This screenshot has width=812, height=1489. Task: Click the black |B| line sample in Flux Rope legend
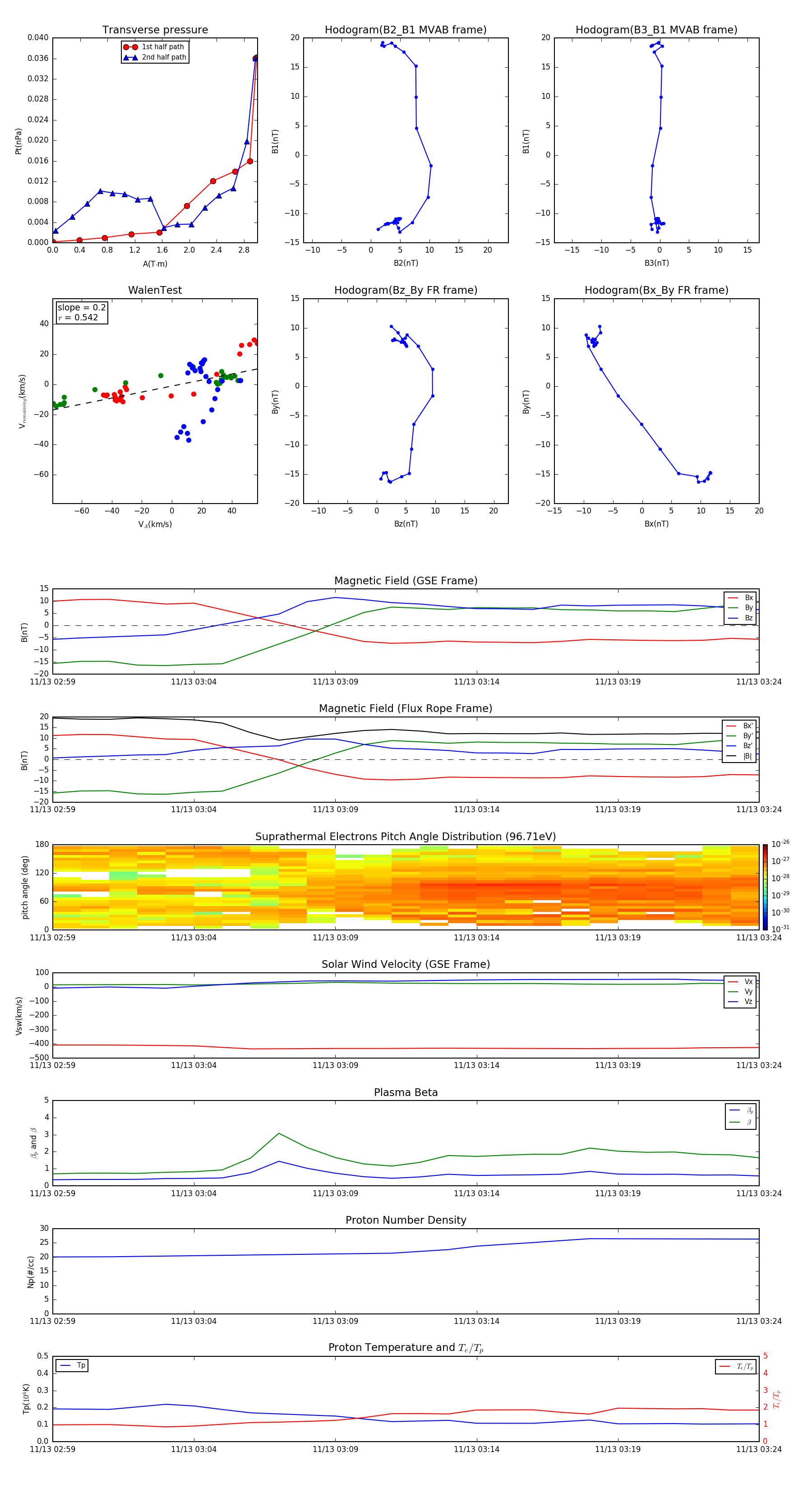point(731,756)
